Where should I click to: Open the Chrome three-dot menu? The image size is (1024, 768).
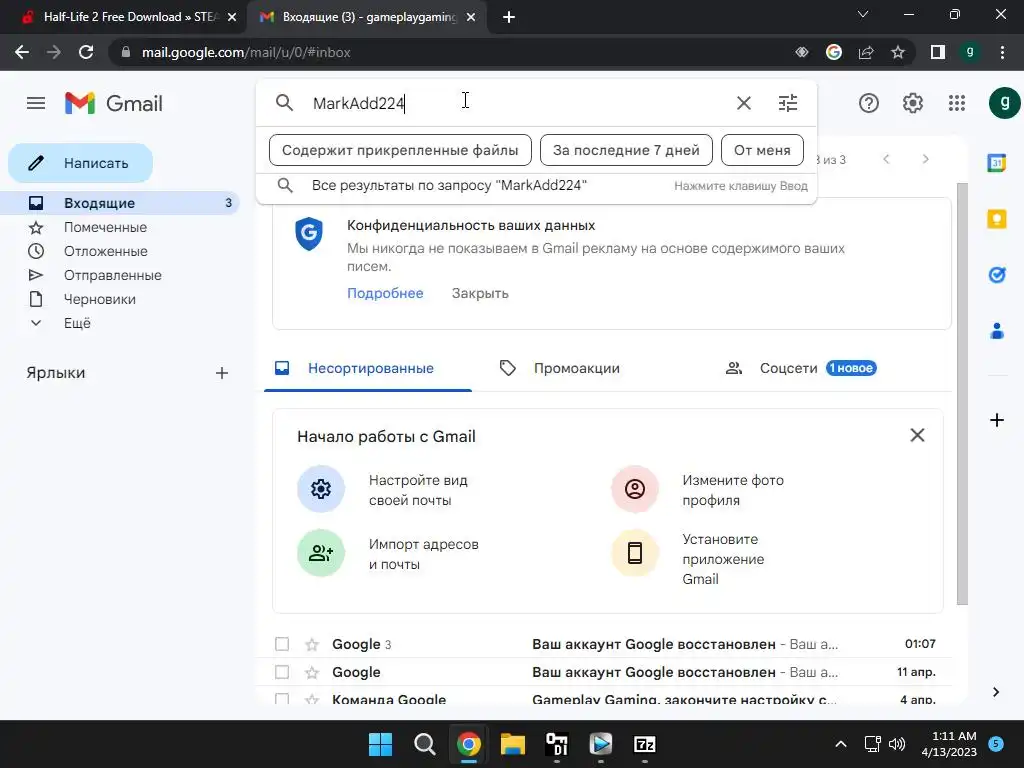point(1002,52)
